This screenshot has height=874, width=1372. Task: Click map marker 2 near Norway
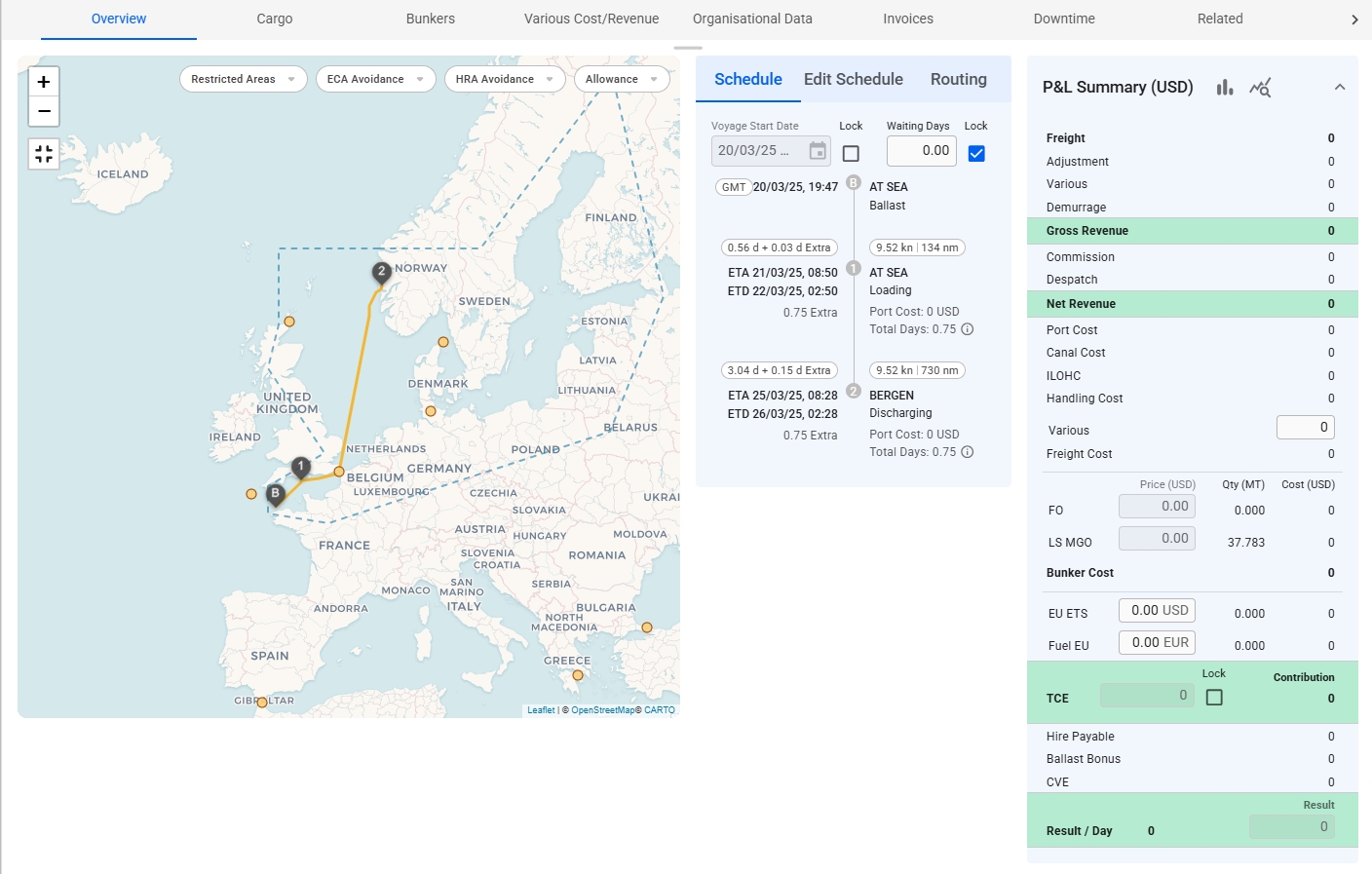382,272
